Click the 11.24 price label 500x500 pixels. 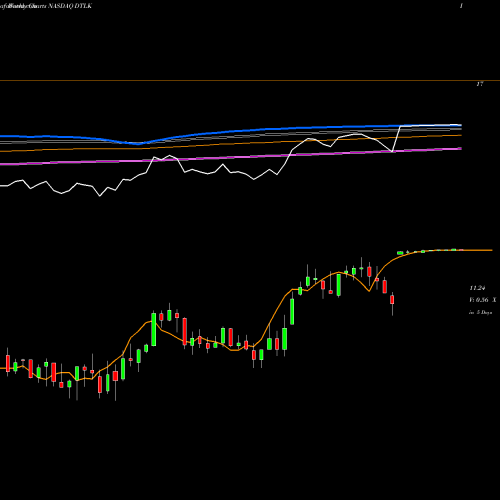pyautogui.click(x=477, y=288)
